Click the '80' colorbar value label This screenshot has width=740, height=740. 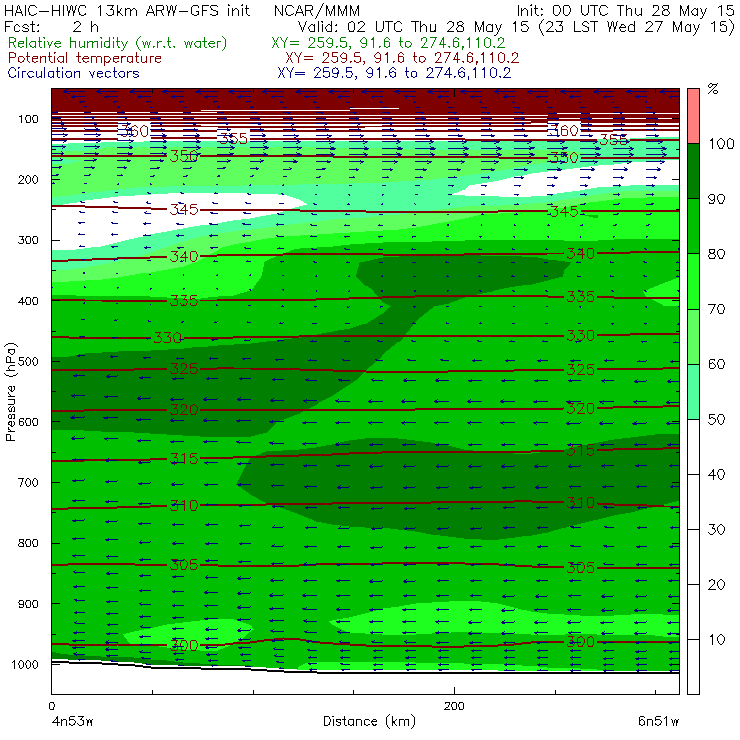coord(716,254)
